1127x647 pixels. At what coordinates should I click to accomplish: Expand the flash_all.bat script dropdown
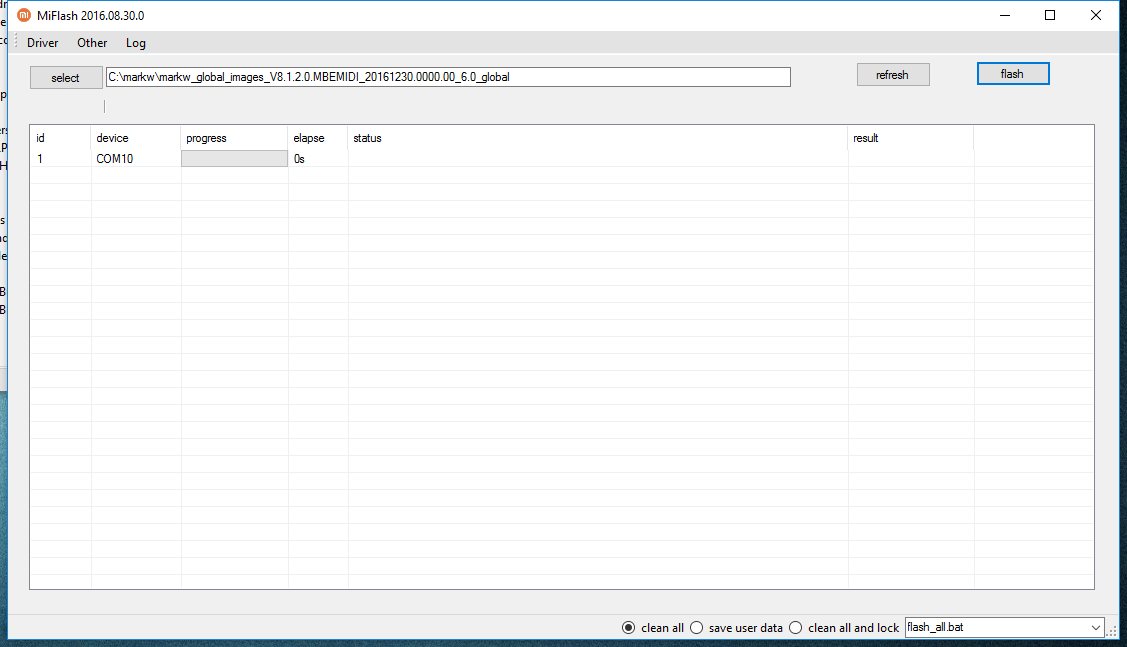(x=1095, y=628)
